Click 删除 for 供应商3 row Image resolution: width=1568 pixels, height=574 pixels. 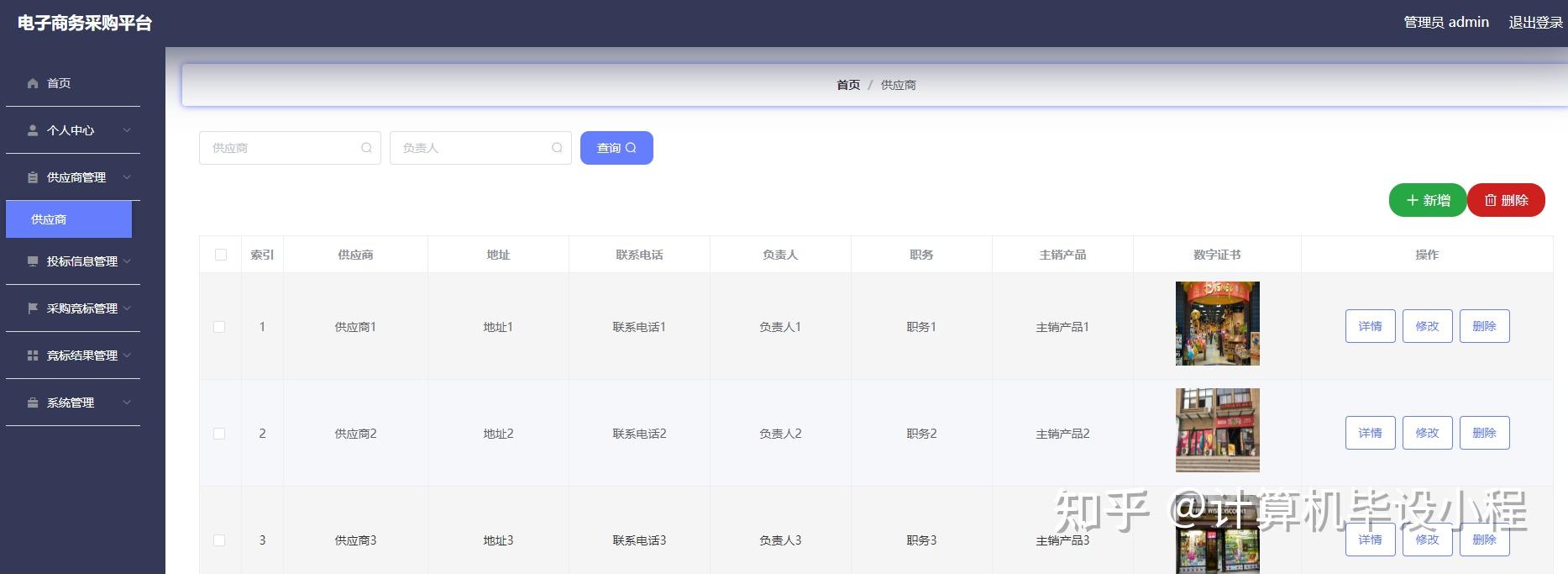(1485, 540)
